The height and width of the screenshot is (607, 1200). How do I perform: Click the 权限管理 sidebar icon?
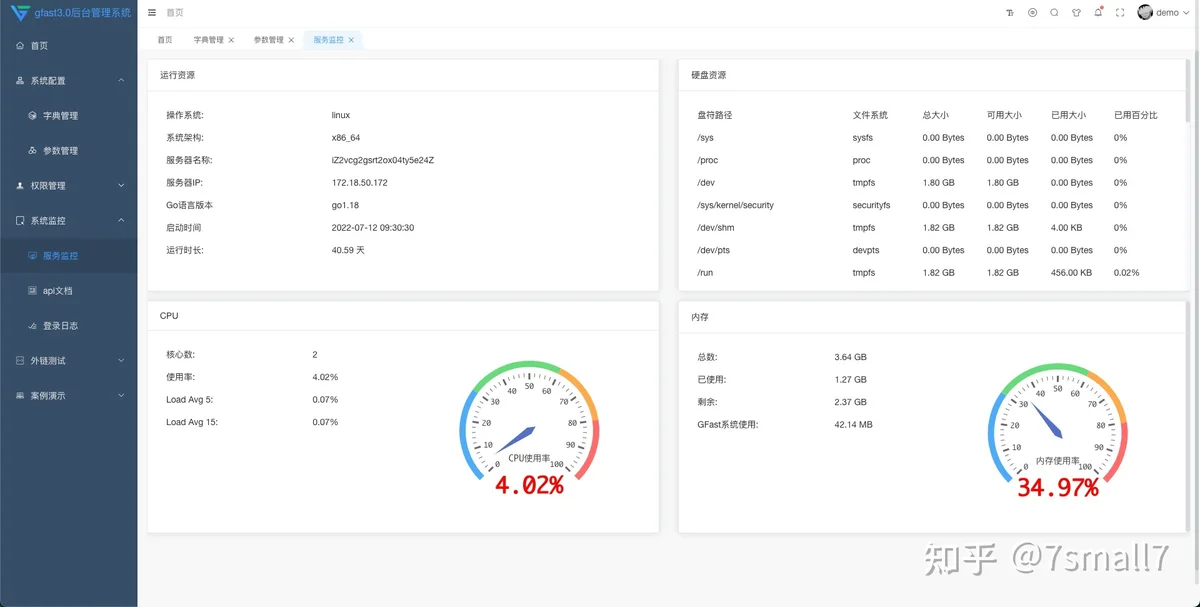tap(20, 186)
